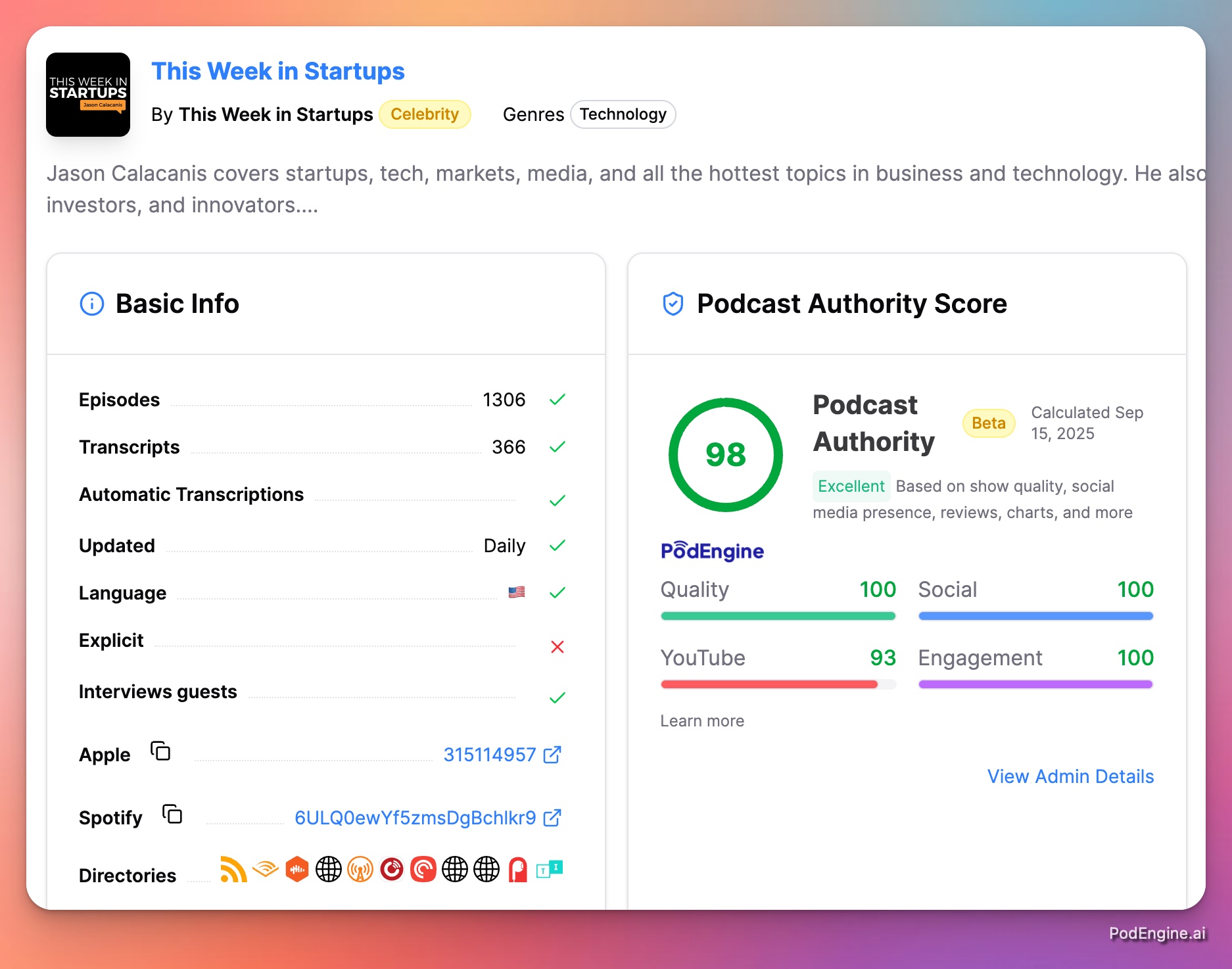Viewport: 1232px width, 969px height.
Task: Click the checkmark for Interviews guests
Action: 557,698
